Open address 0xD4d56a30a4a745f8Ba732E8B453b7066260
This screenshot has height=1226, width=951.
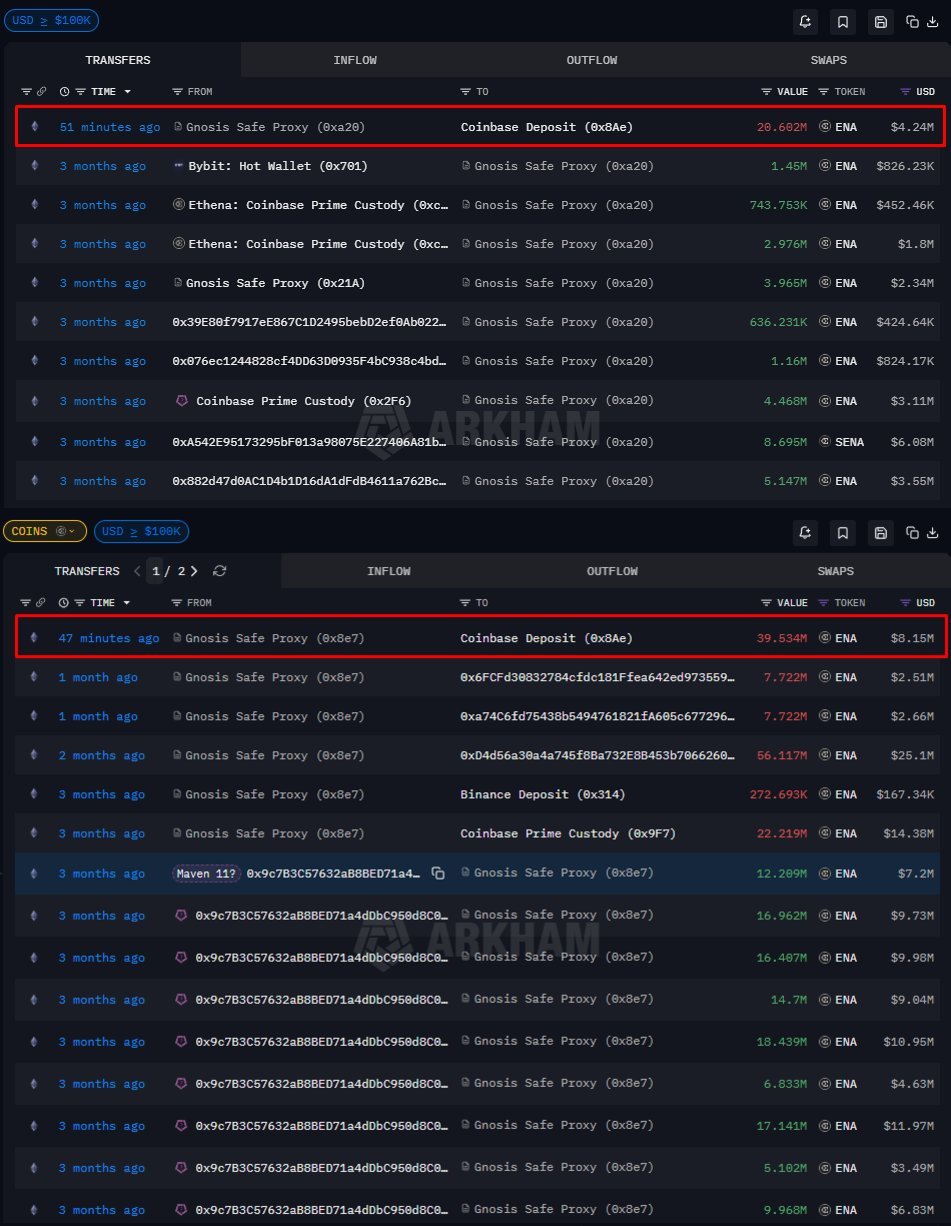[597, 755]
